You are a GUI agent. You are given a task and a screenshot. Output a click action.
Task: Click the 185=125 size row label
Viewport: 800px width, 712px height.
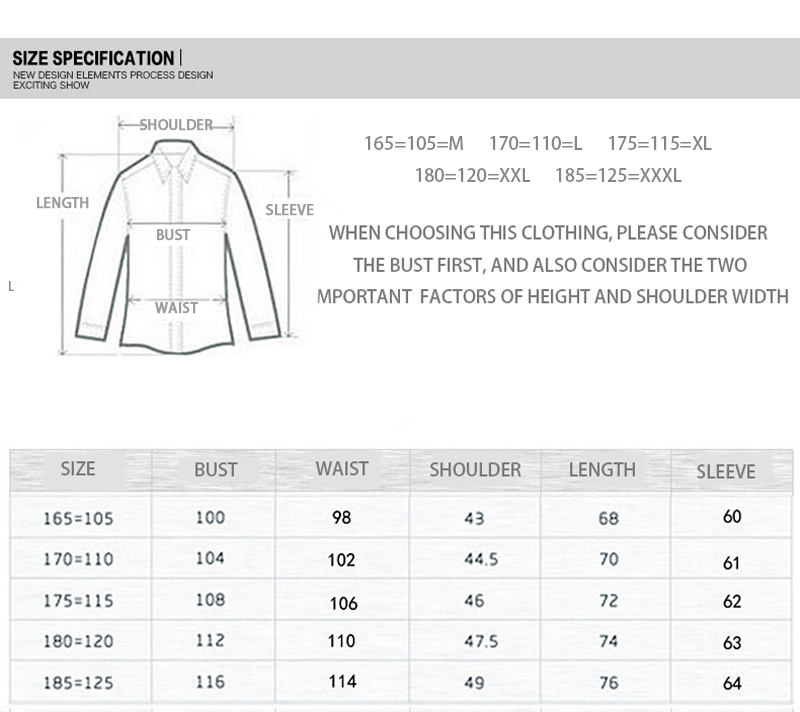[78, 684]
